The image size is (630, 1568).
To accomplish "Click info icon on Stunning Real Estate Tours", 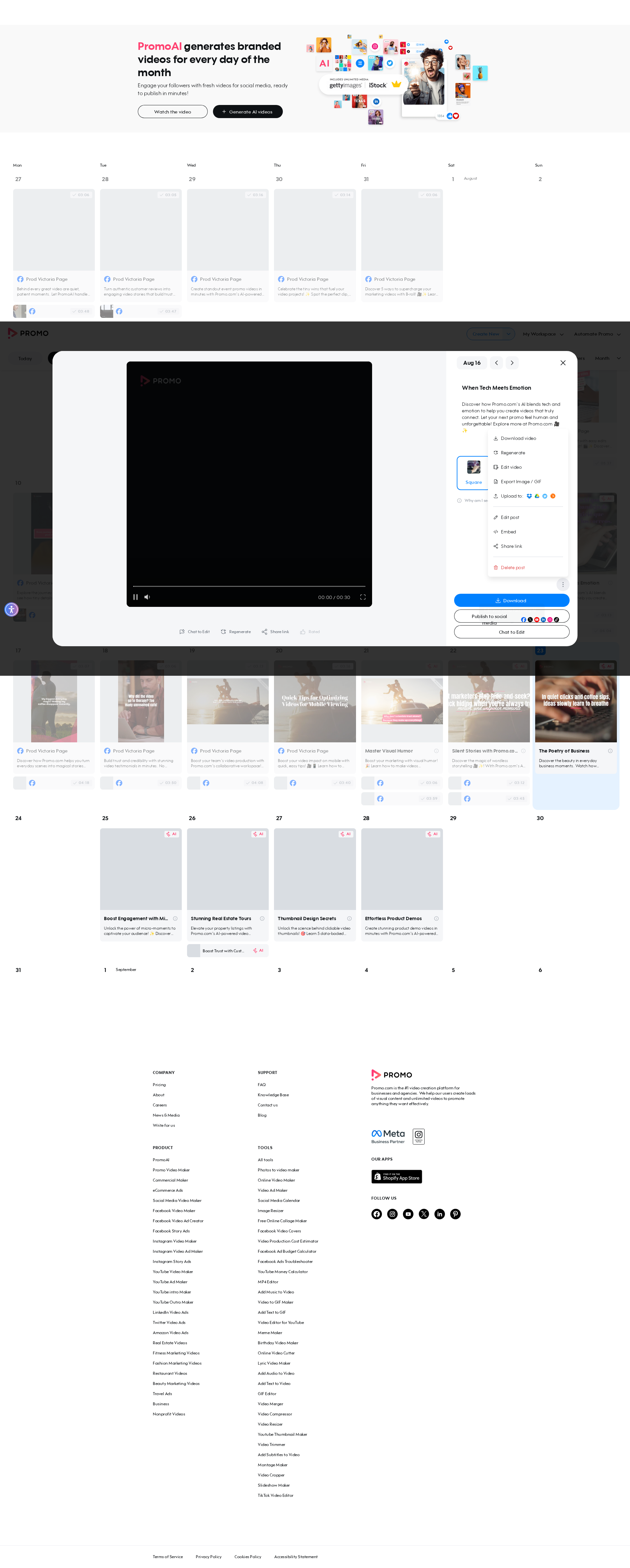I will click(x=262, y=919).
